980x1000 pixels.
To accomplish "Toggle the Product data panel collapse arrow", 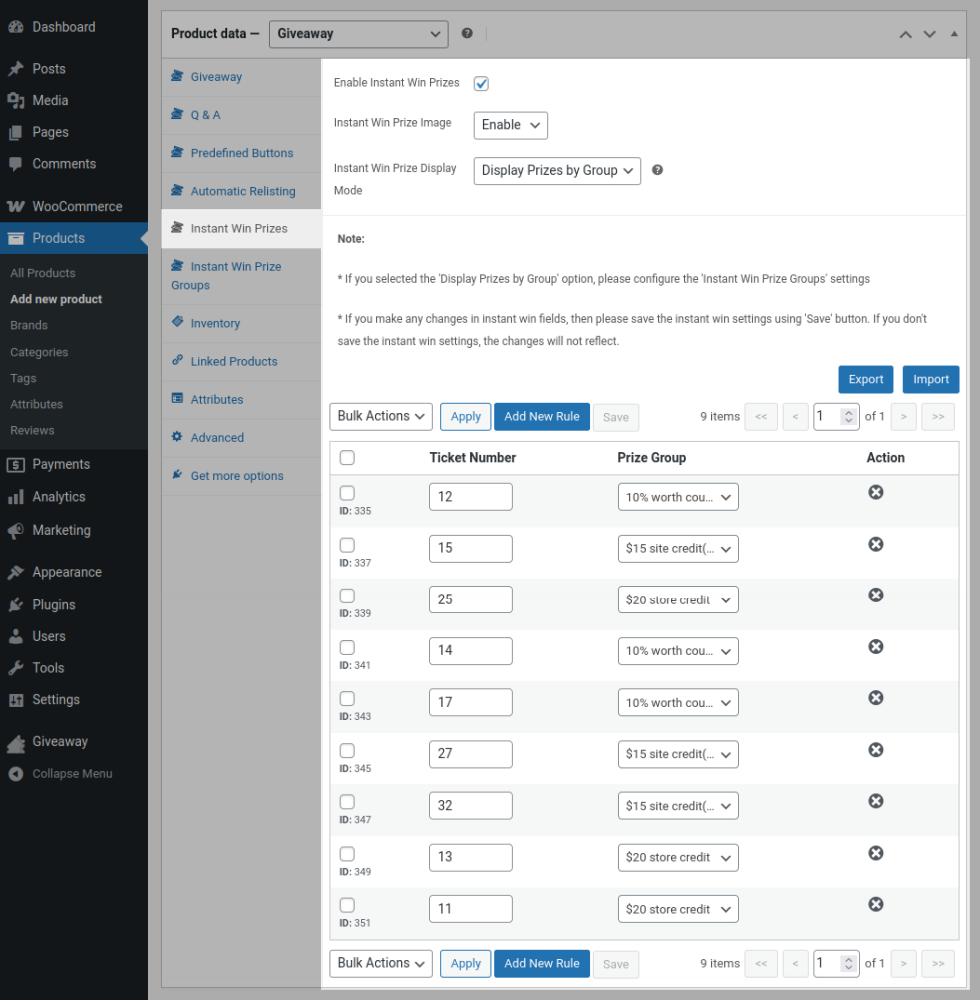I will pos(954,34).
